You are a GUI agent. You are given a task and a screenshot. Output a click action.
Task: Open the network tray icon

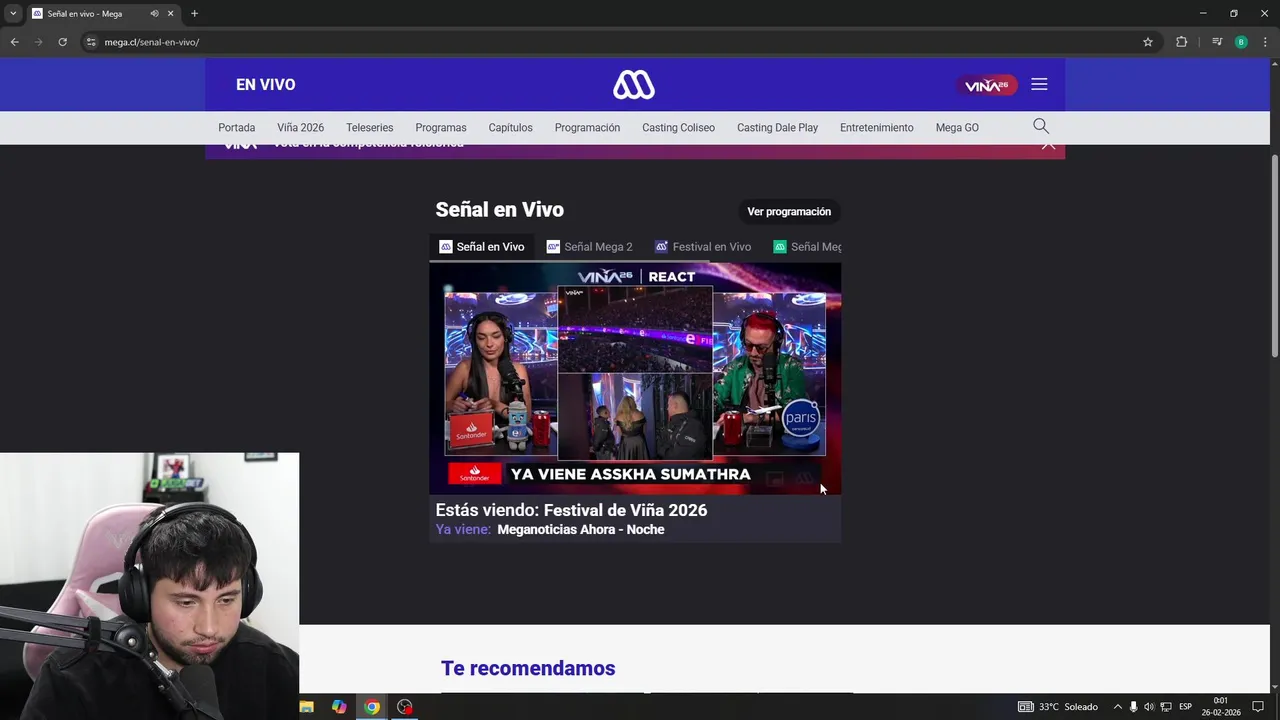tap(1166, 707)
